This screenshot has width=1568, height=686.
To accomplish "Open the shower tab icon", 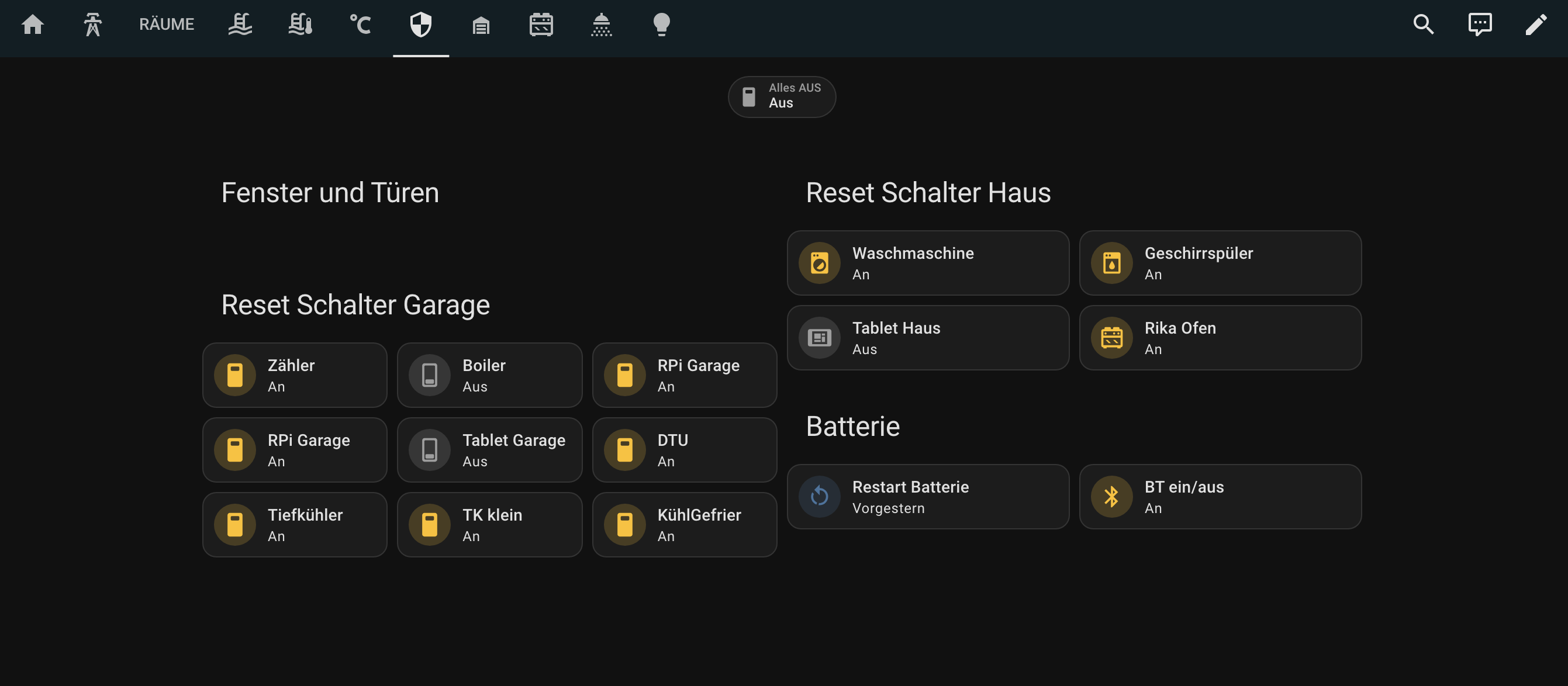I will tap(602, 25).
